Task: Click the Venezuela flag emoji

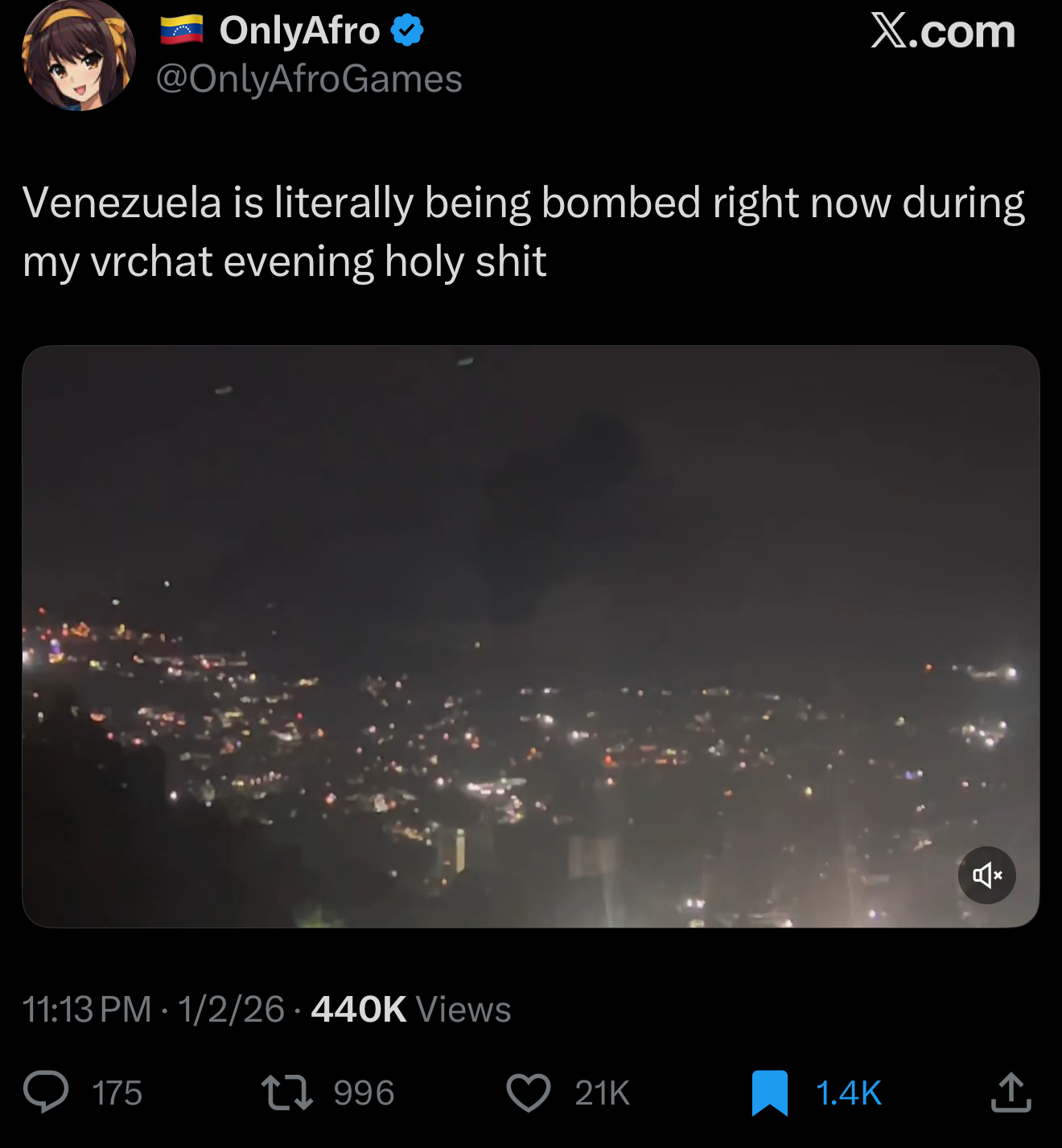Action: coord(181,31)
